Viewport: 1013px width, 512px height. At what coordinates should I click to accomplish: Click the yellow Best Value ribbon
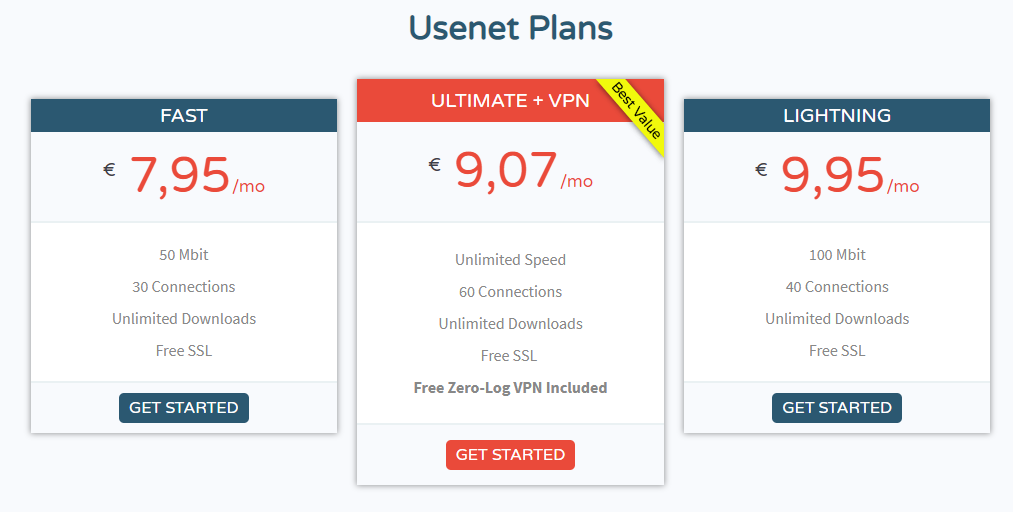pyautogui.click(x=636, y=111)
